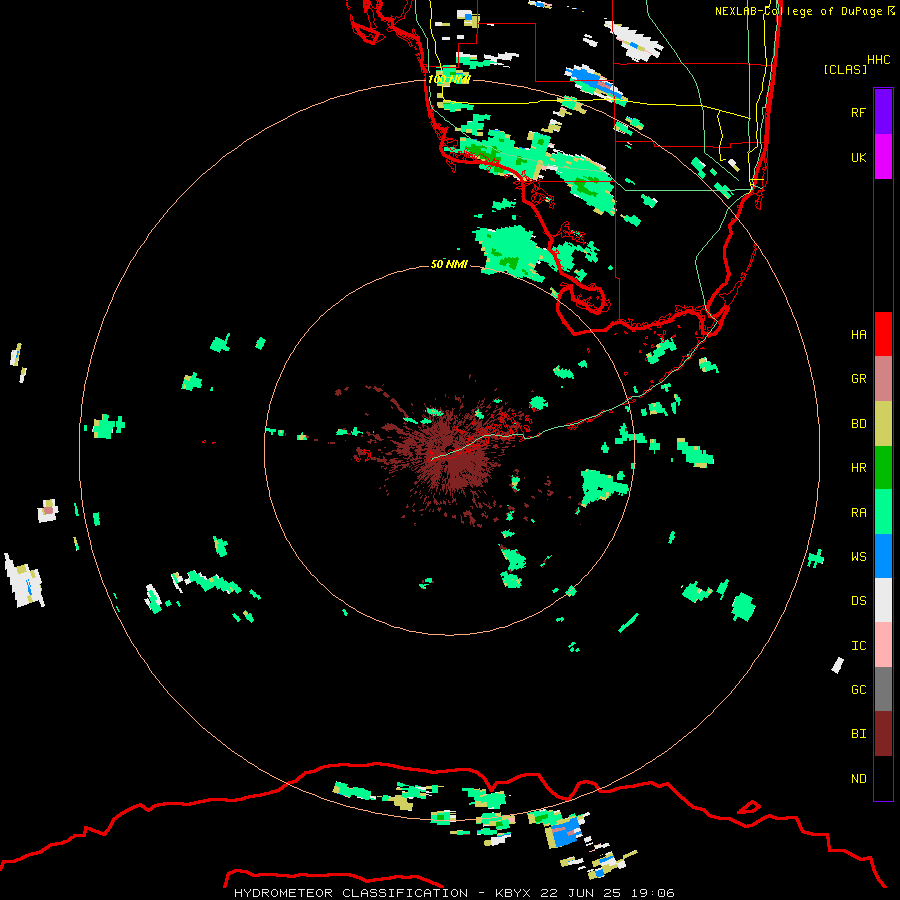Click the GR legend label

[858, 379]
